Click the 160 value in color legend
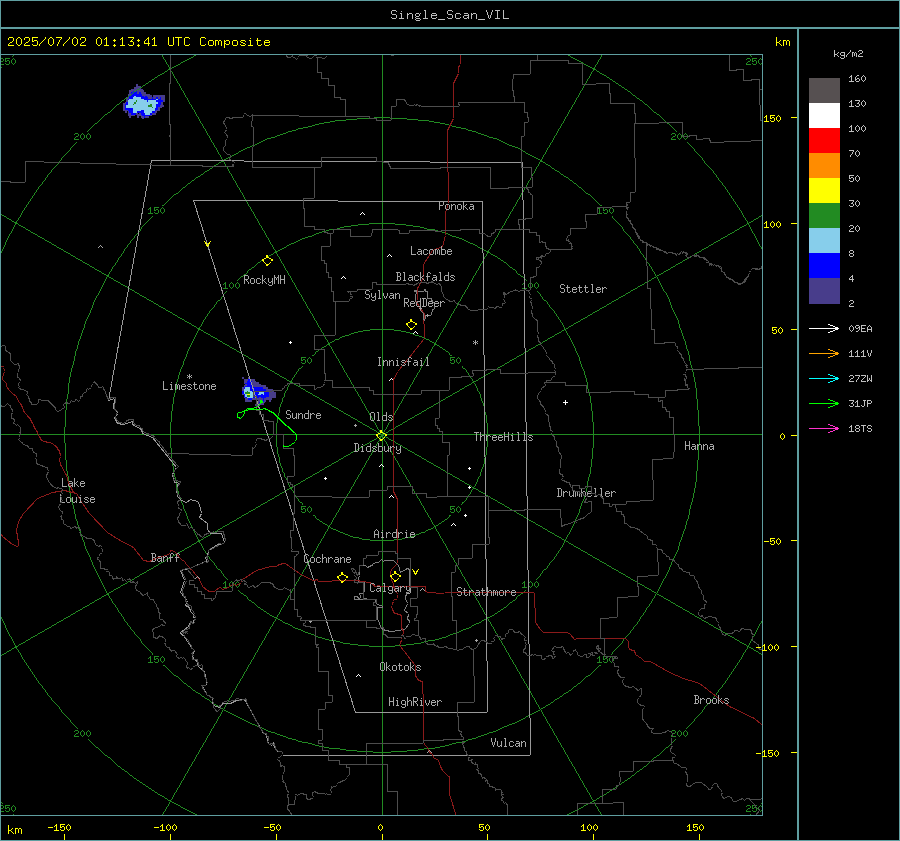 (x=857, y=79)
